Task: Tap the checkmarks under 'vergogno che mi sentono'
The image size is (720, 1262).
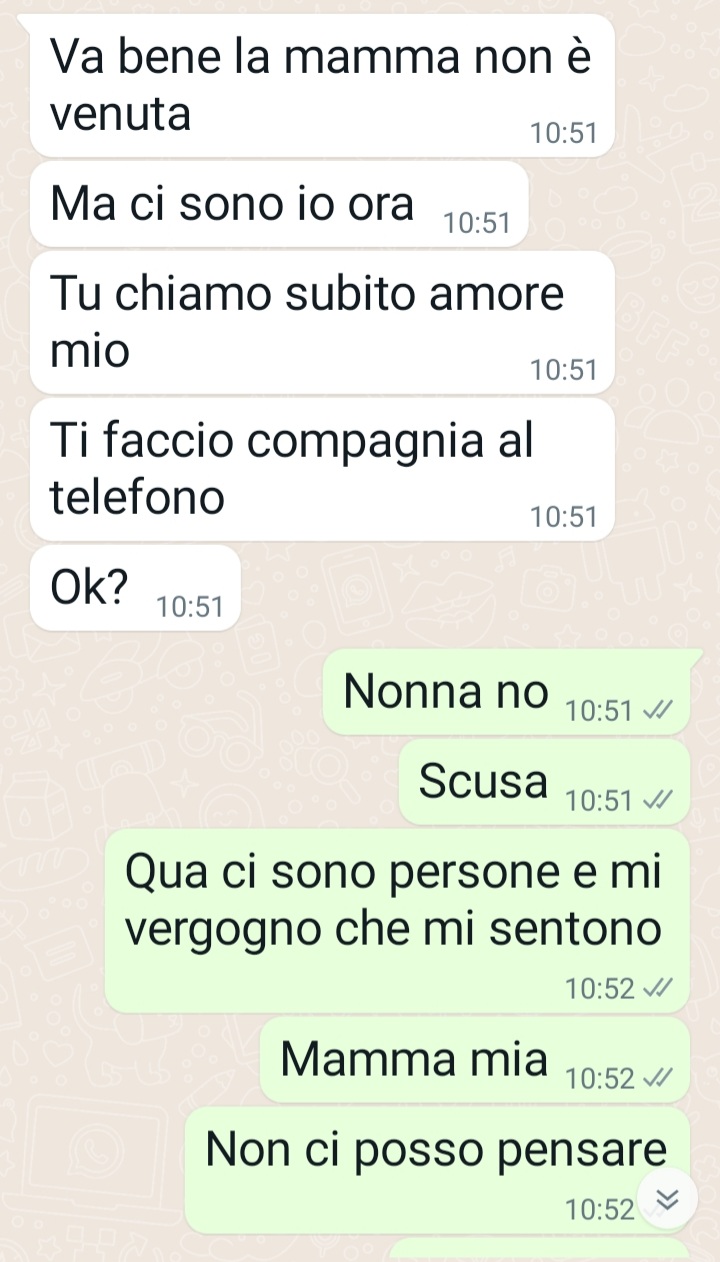Action: coord(657,989)
